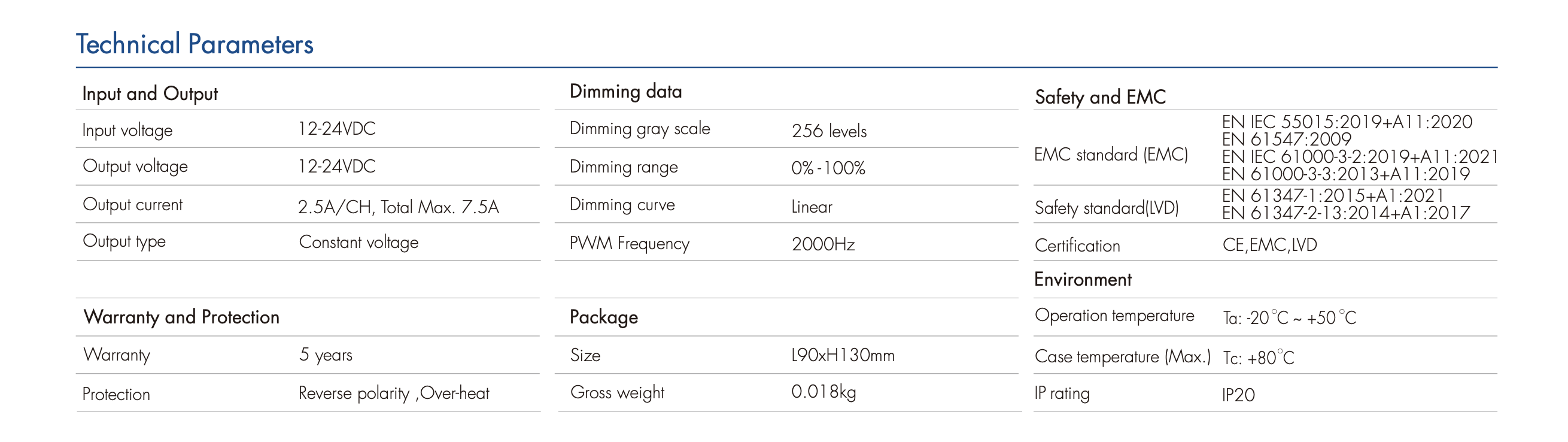Click the Output current row label
Screen dimensions: 1568x442
click(133, 205)
